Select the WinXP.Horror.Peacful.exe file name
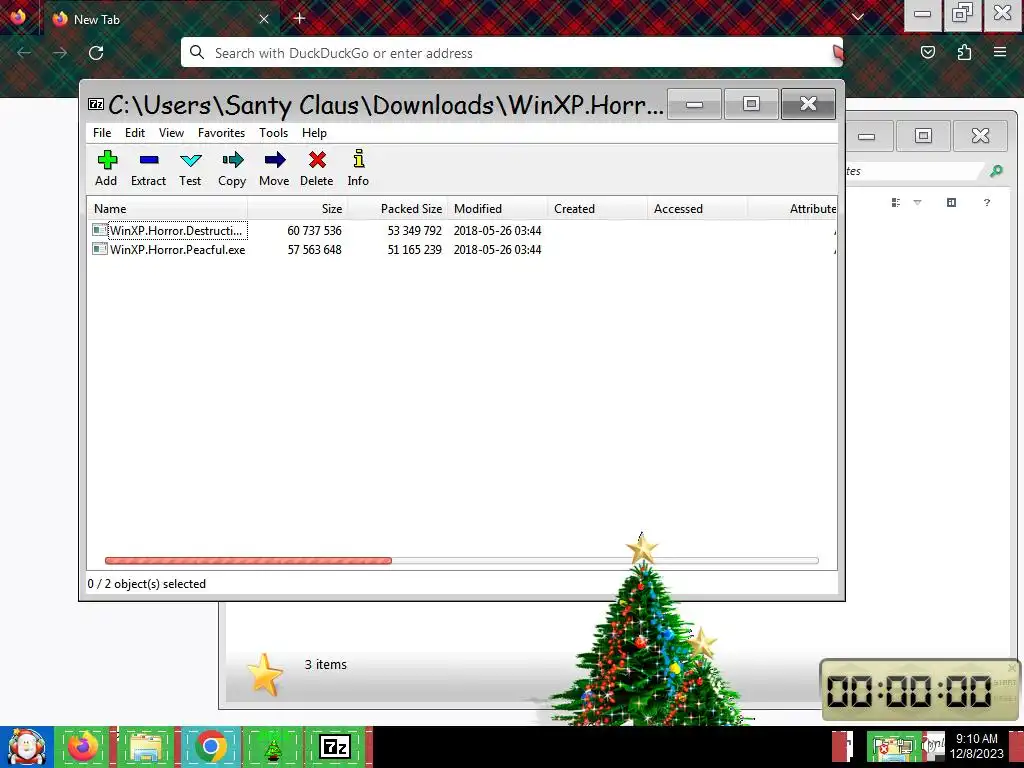1024x768 pixels. click(178, 249)
